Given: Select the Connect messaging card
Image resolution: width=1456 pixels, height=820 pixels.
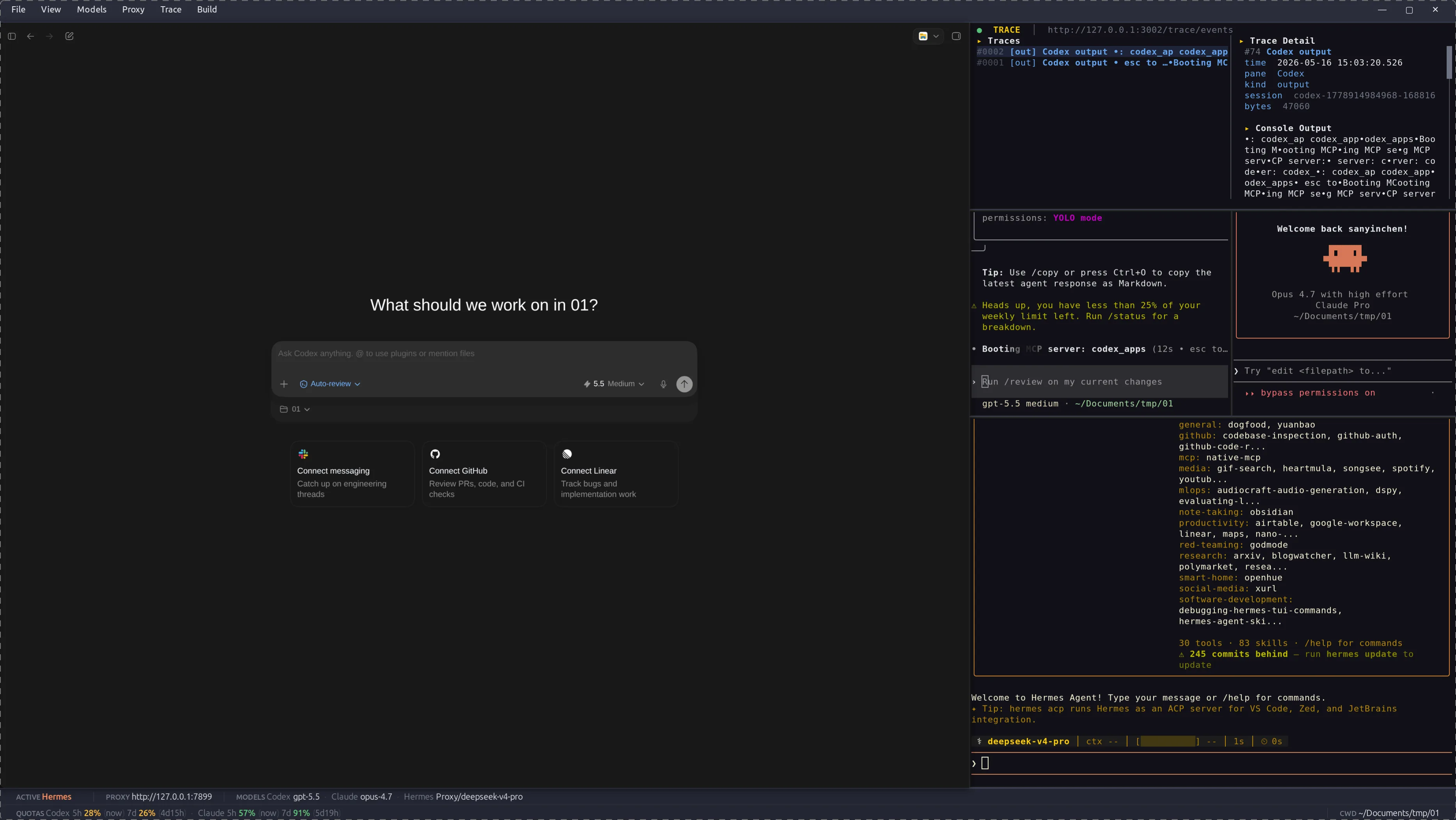Looking at the screenshot, I should pyautogui.click(x=352, y=474).
